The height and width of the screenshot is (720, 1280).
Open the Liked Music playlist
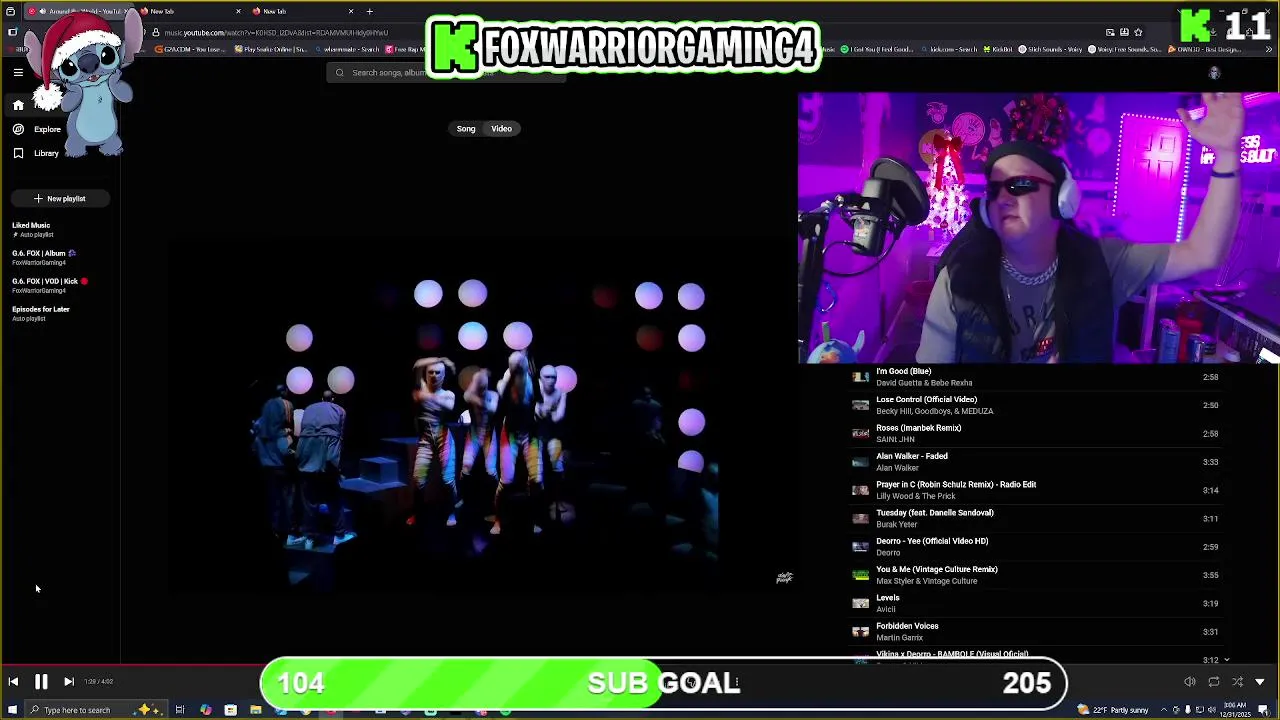31,229
